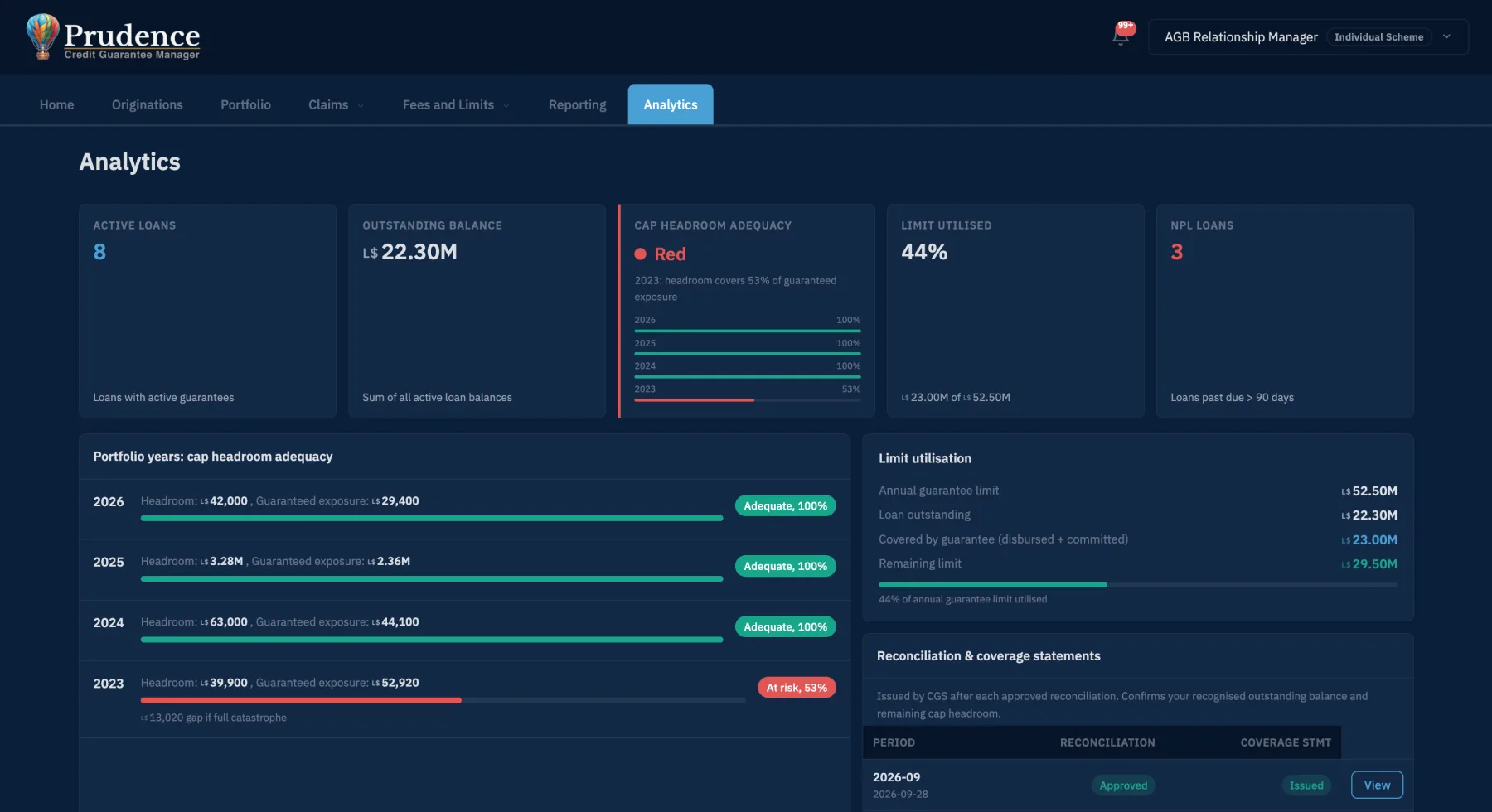The width and height of the screenshot is (1492, 812).
Task: Click the Individual Scheme badge
Action: tap(1379, 37)
